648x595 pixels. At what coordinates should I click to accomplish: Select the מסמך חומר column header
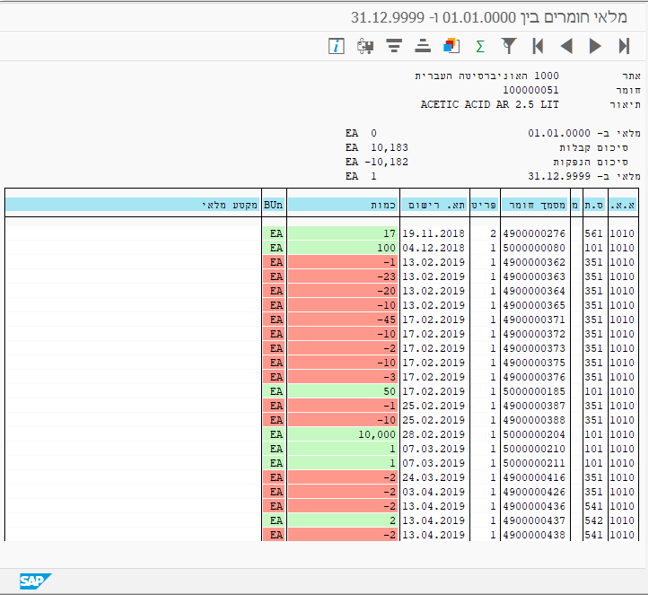535,205
